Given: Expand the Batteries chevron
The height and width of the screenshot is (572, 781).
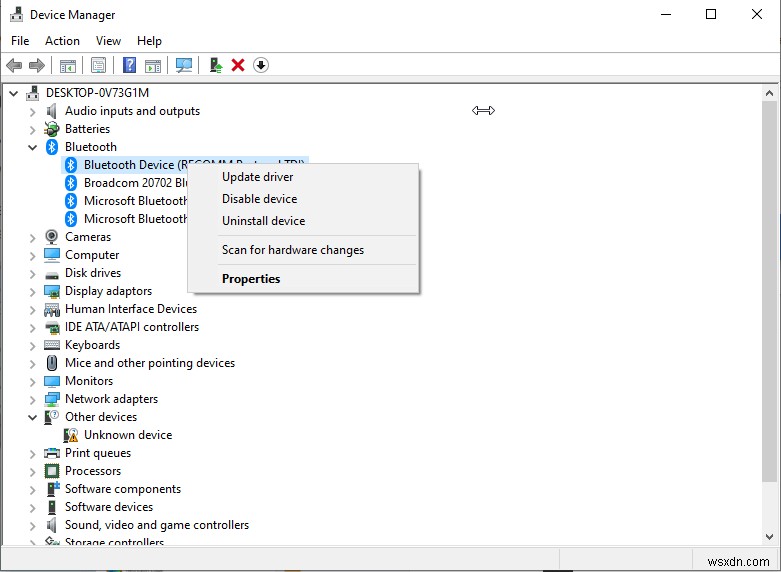Looking at the screenshot, I should [x=32, y=130].
